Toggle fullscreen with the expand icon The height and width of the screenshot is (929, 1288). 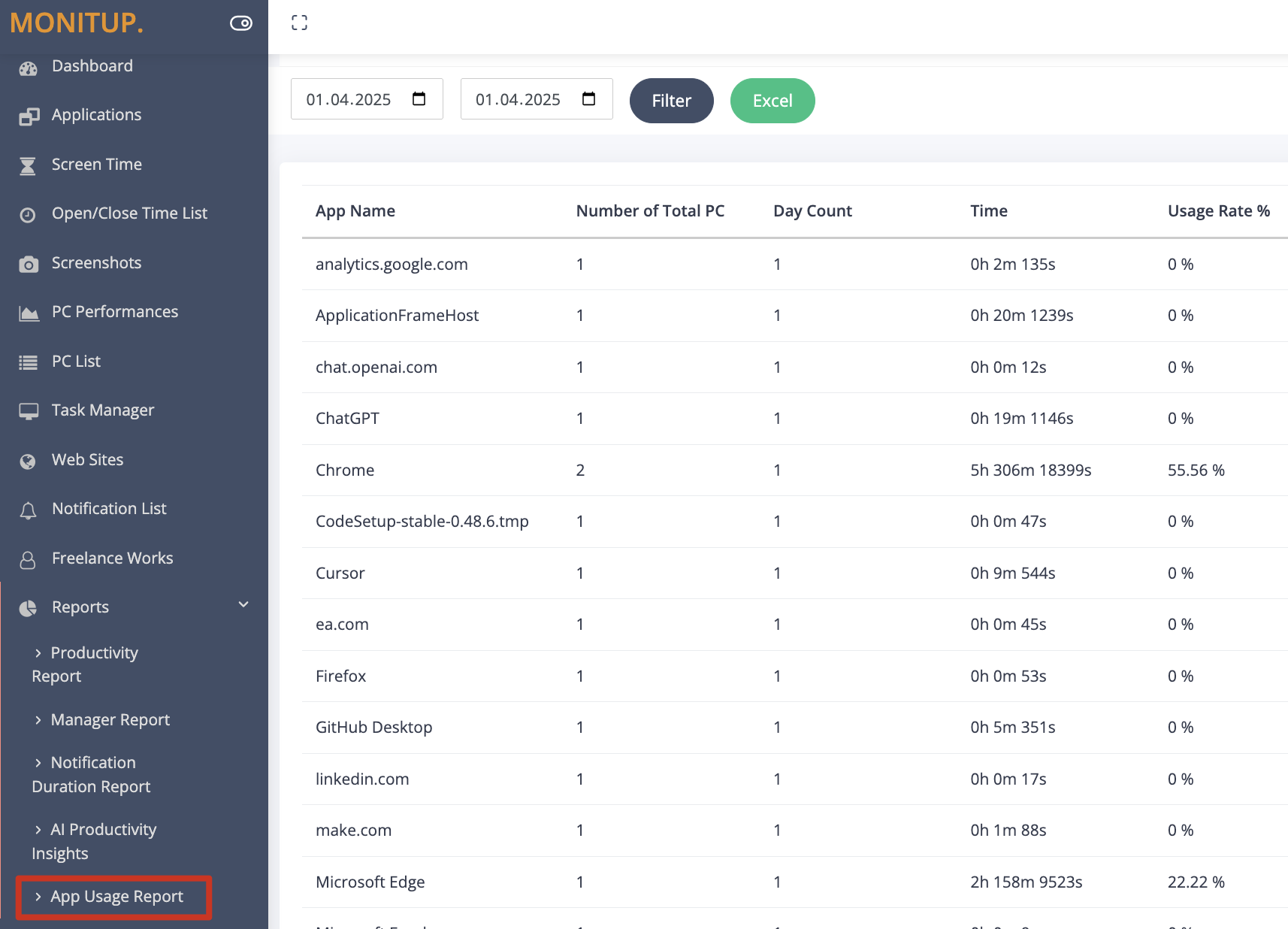299,23
